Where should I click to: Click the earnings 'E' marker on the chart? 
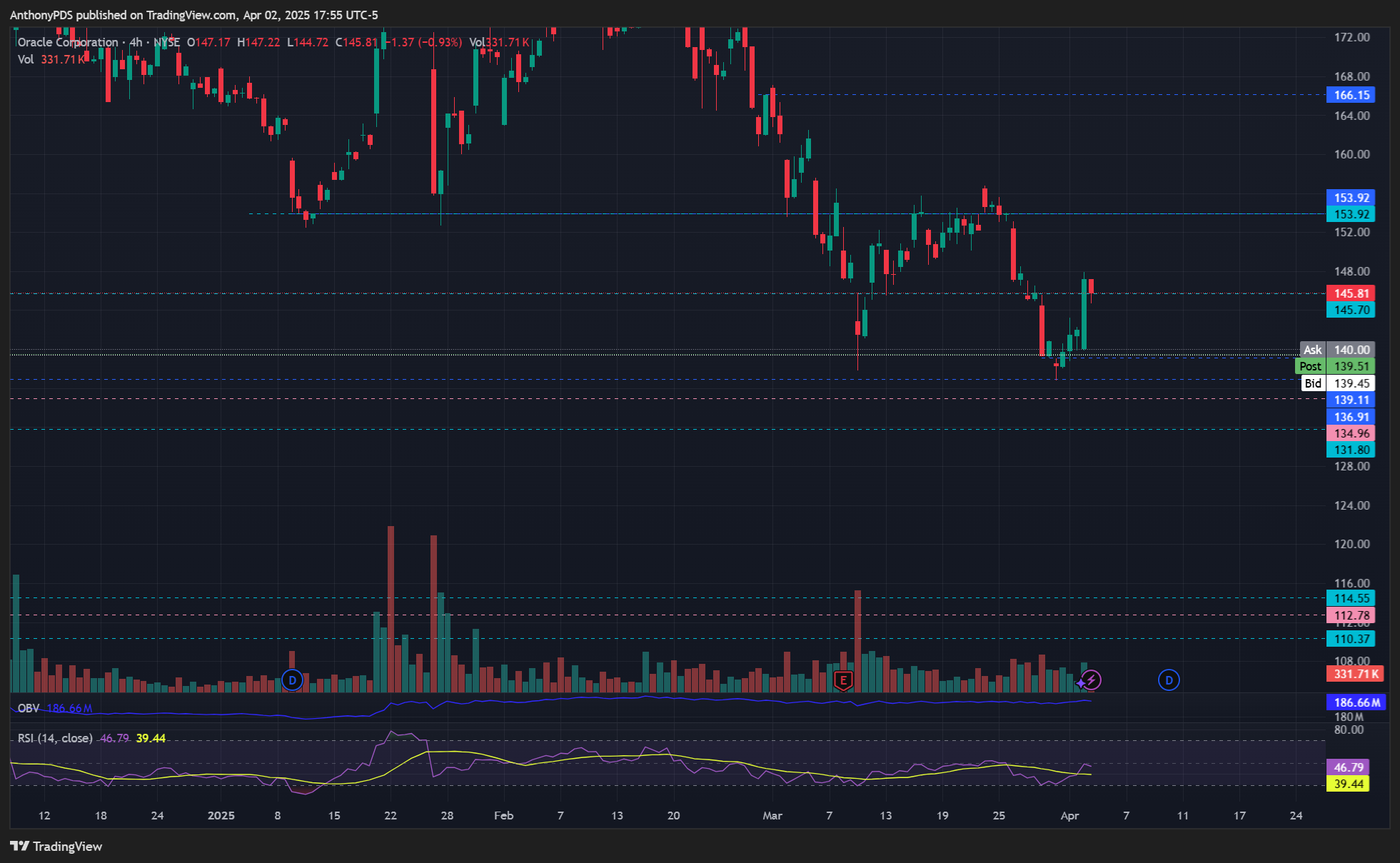(843, 680)
